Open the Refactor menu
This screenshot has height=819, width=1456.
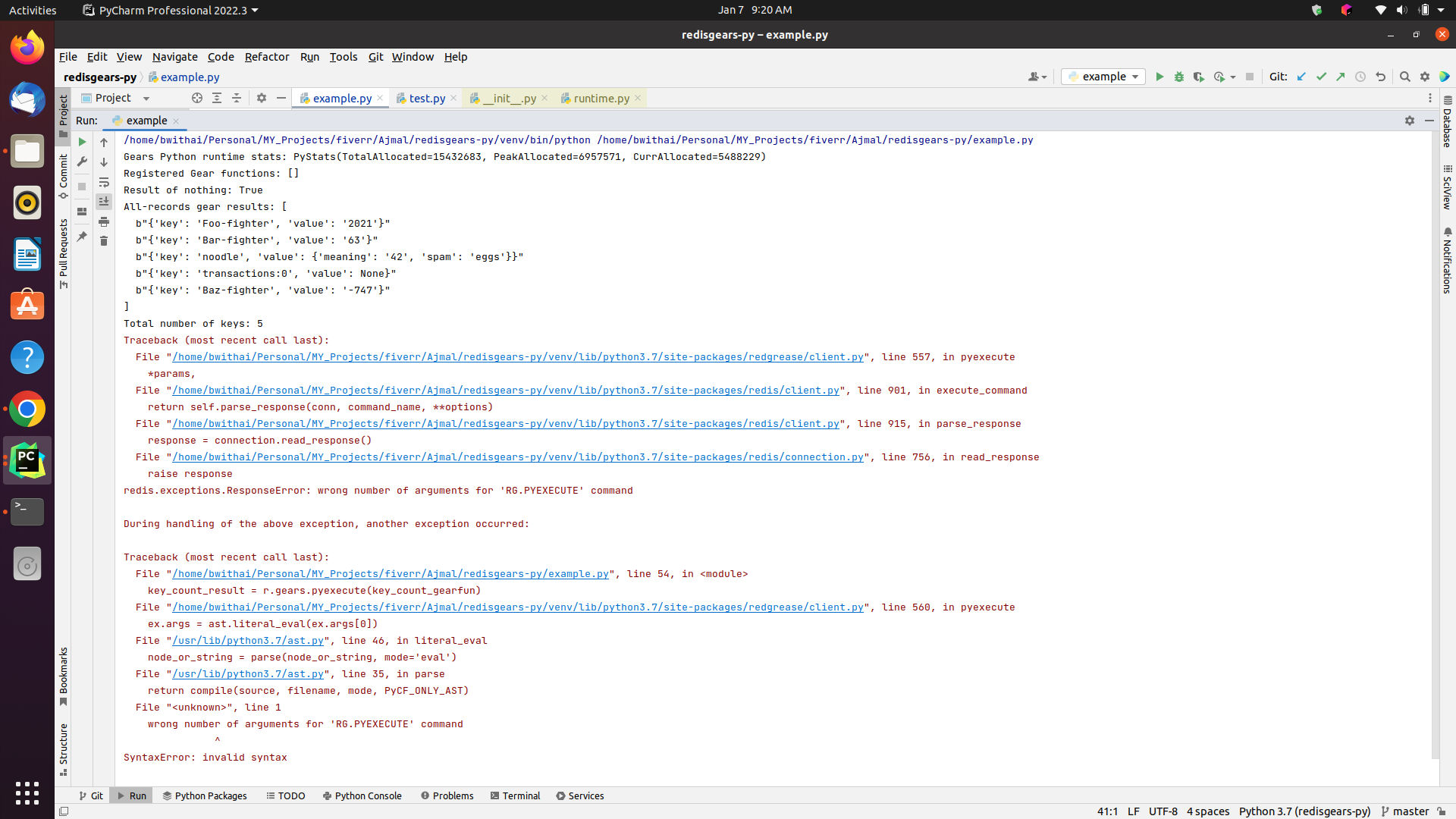pyautogui.click(x=267, y=57)
